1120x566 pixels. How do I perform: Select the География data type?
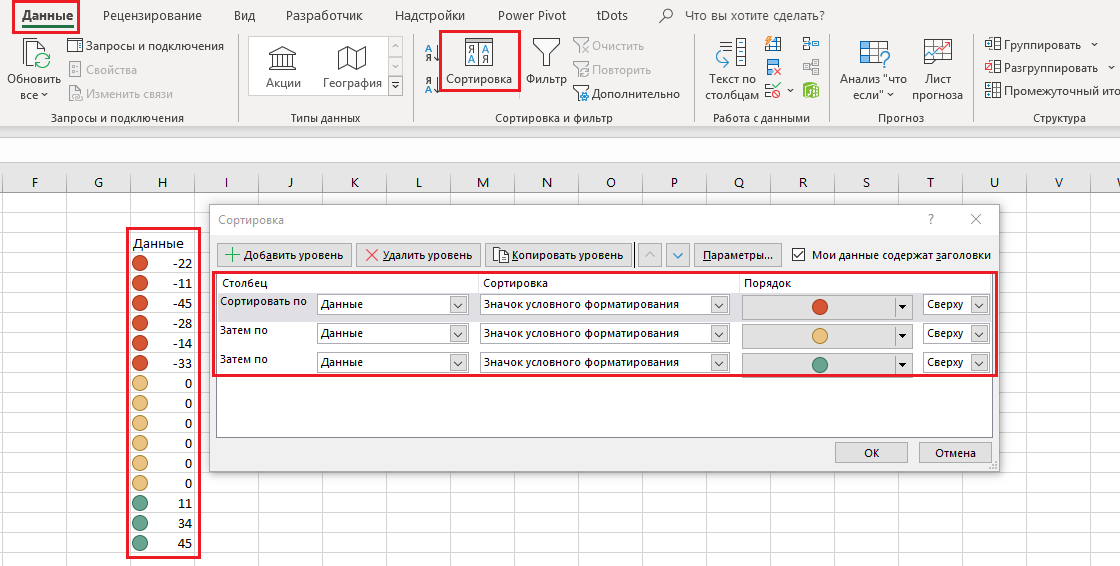(x=352, y=66)
